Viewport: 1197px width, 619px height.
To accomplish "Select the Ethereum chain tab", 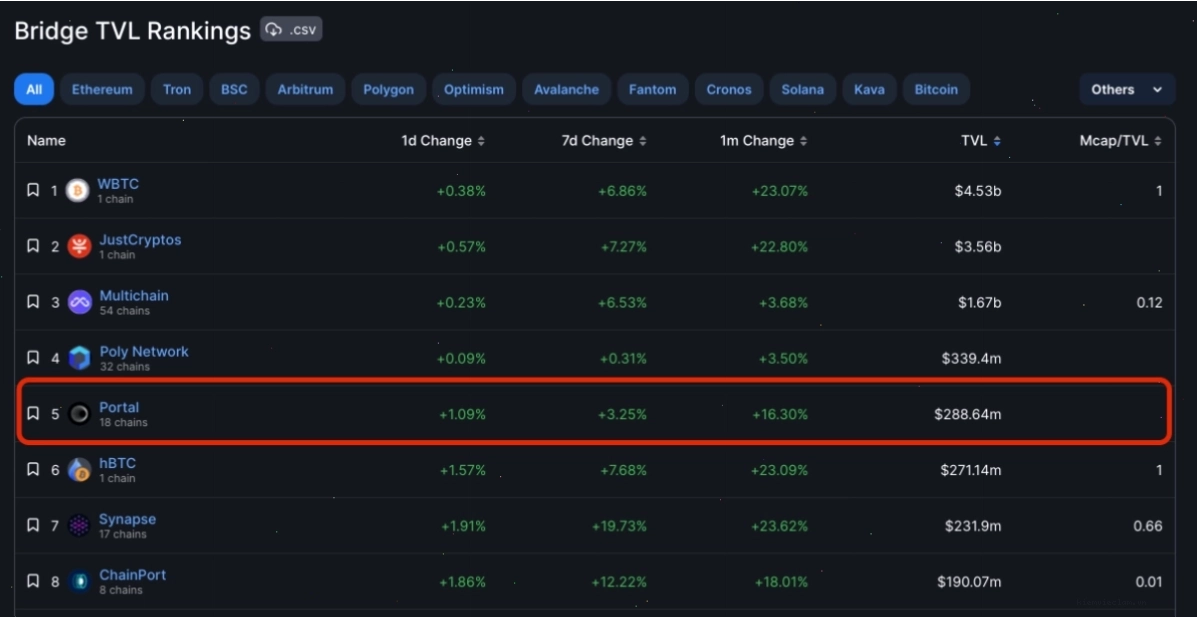I will click(x=102, y=89).
